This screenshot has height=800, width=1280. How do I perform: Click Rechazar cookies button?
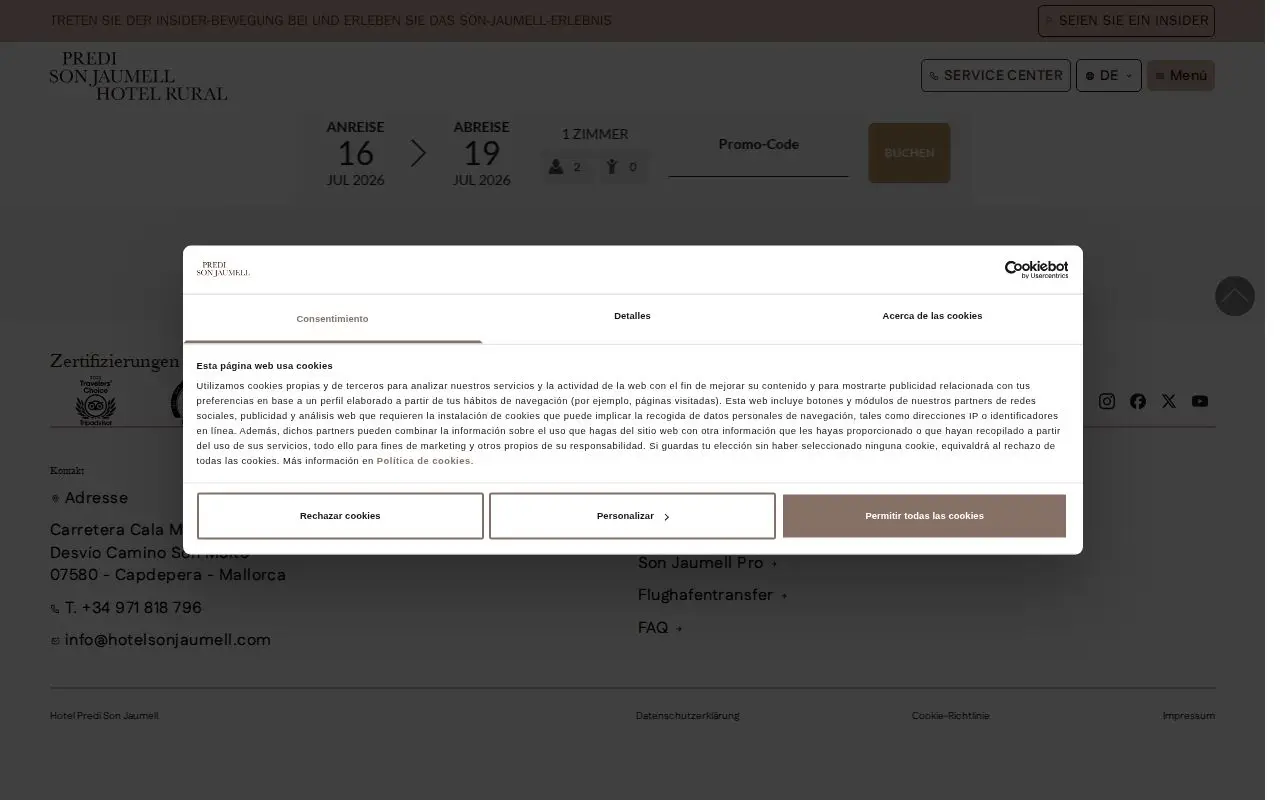[x=340, y=516]
